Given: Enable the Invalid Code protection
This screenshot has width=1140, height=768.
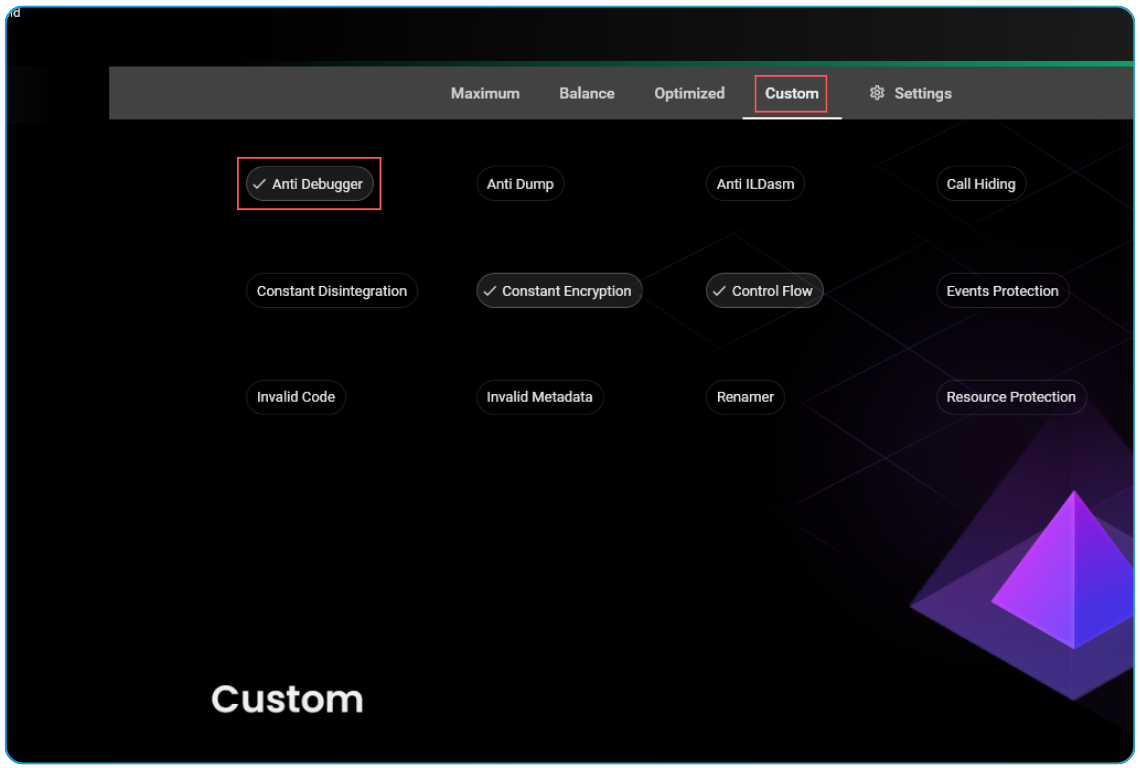Looking at the screenshot, I should [x=296, y=397].
